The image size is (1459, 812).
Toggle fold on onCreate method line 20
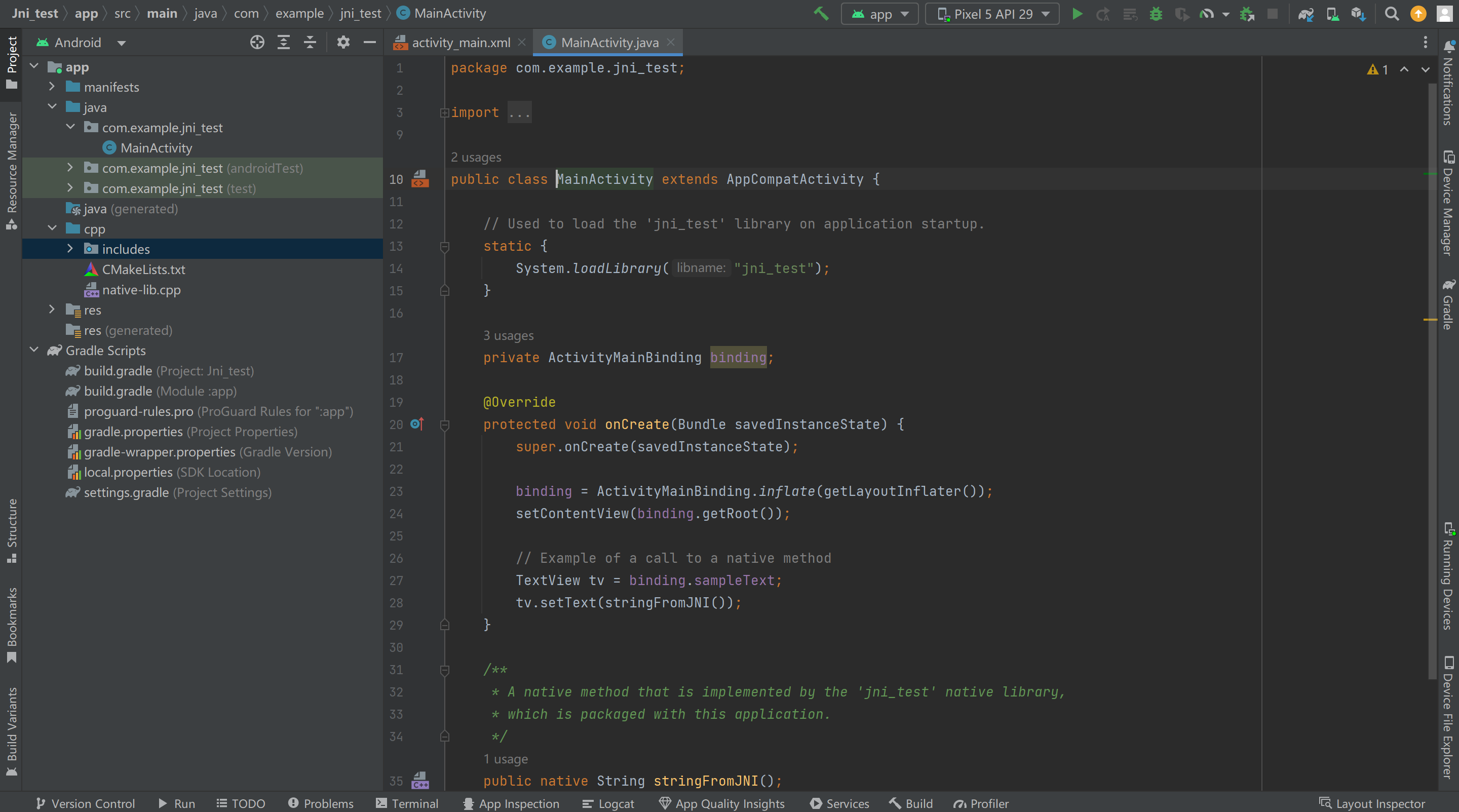point(445,424)
